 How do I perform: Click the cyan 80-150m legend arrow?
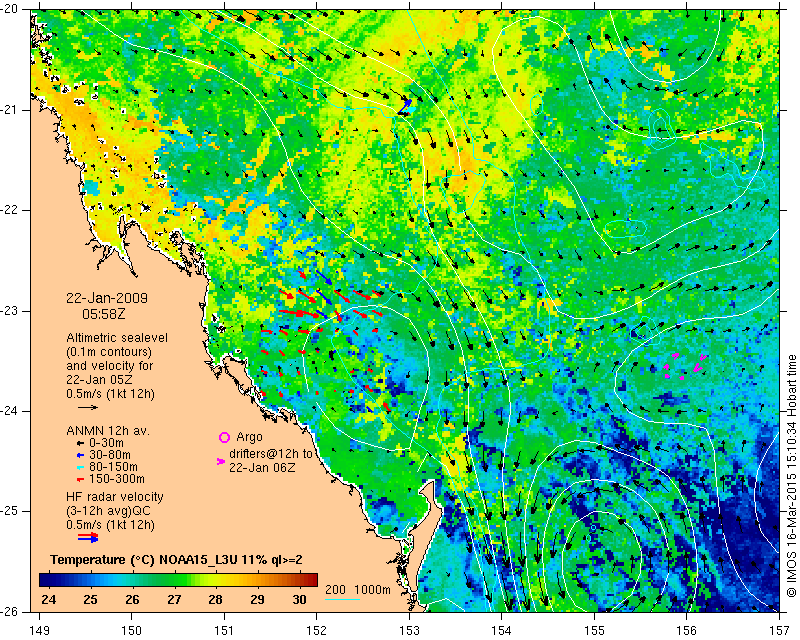(80, 467)
